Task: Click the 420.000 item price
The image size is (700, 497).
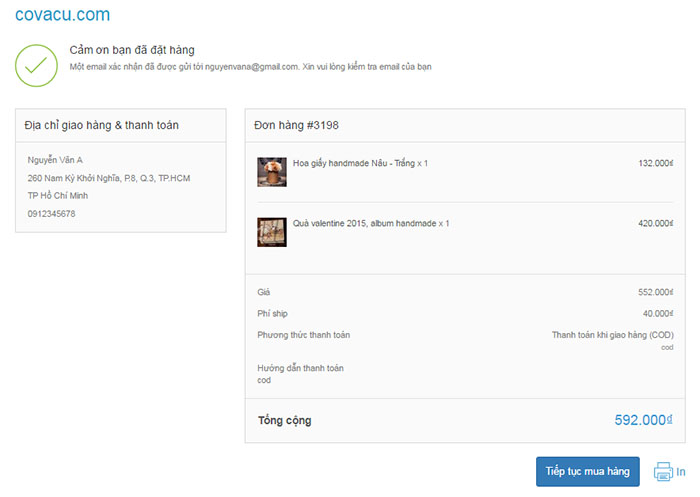Action: [655, 223]
